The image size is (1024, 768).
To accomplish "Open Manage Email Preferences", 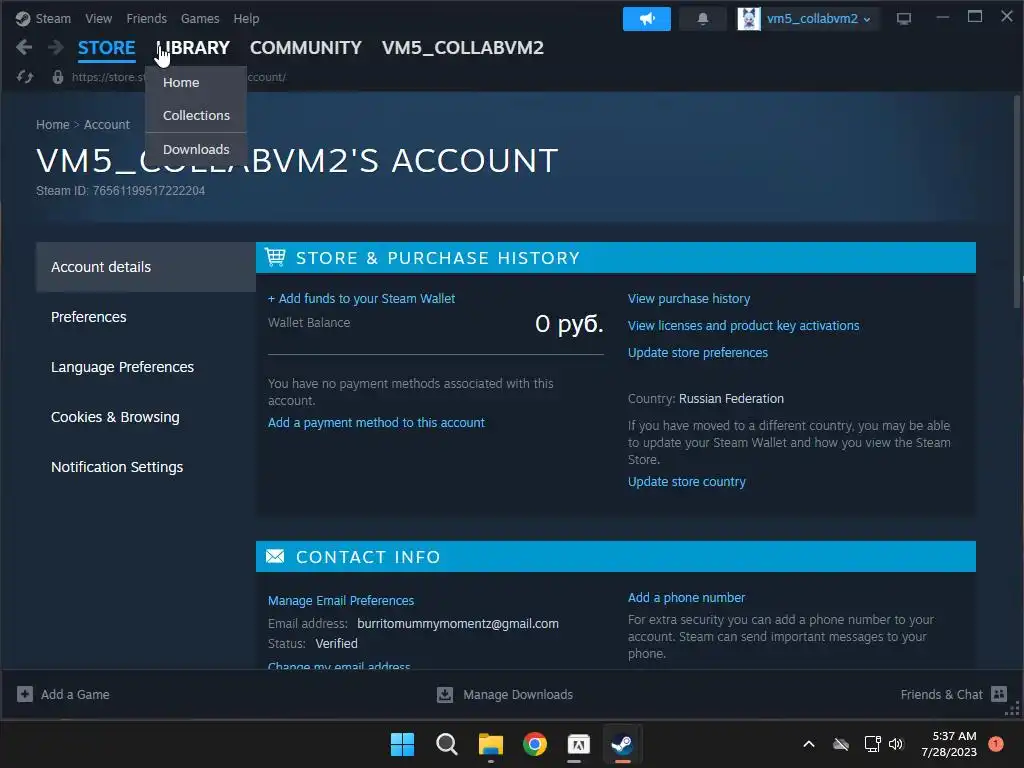I will (341, 600).
